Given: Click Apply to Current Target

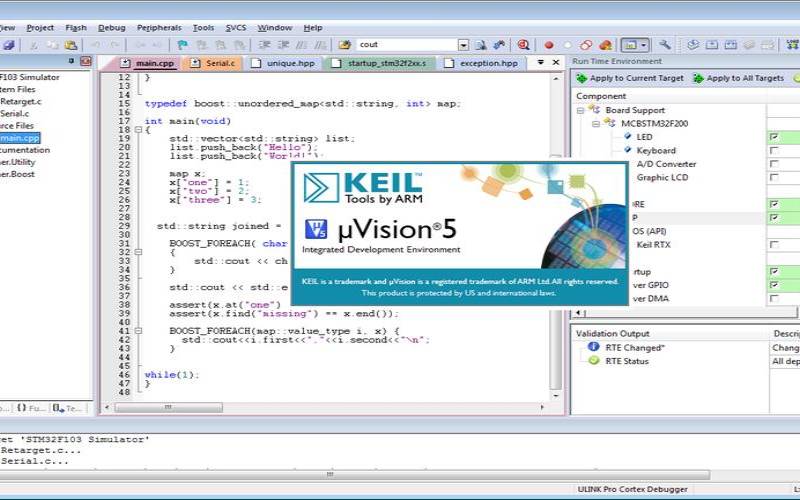Looking at the screenshot, I should pyautogui.click(x=630, y=78).
